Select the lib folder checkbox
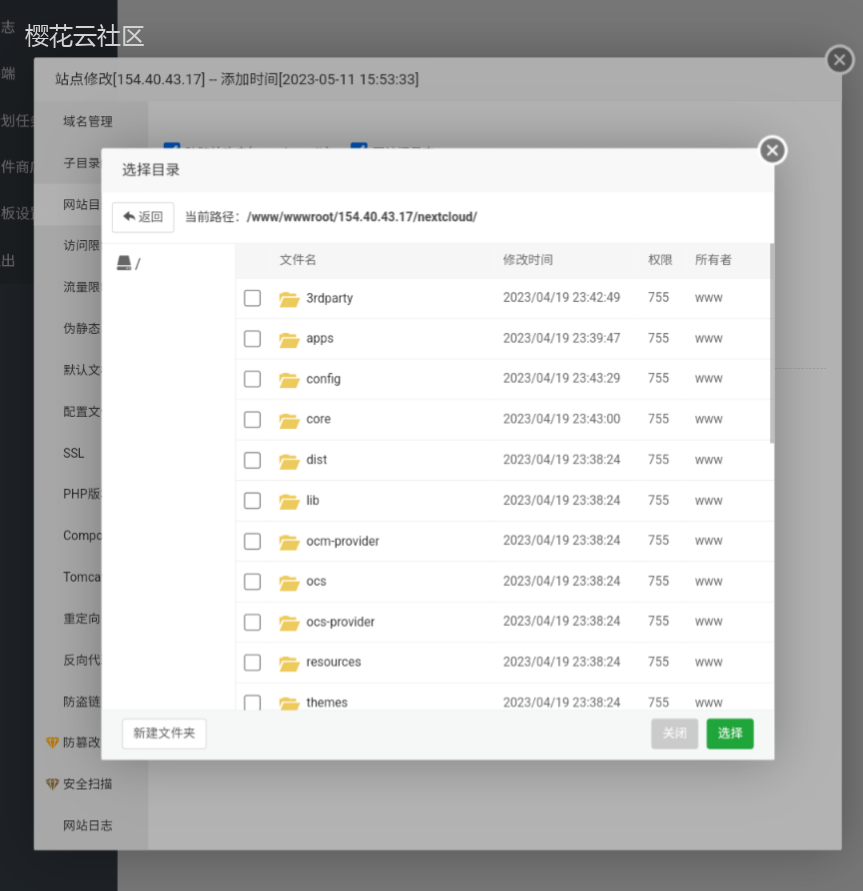Image resolution: width=863 pixels, height=891 pixels. pos(252,501)
